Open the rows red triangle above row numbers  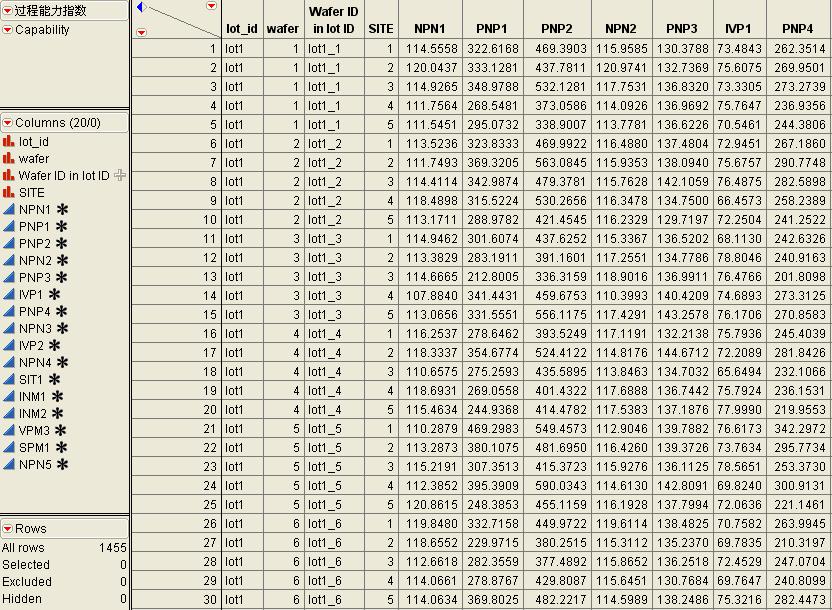click(141, 32)
